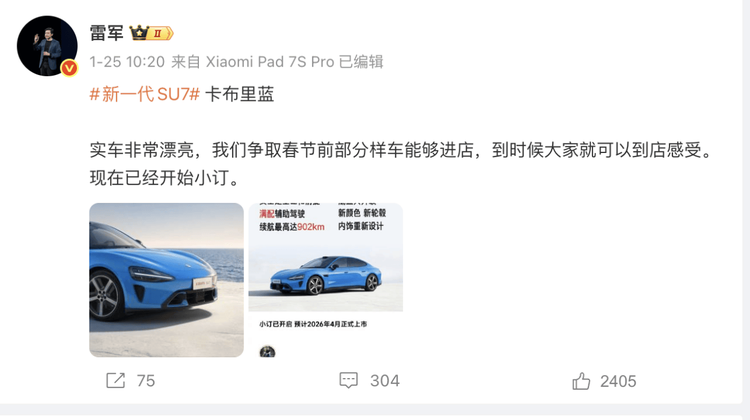Open the #新一代SU7# hashtag topic

tap(144, 94)
